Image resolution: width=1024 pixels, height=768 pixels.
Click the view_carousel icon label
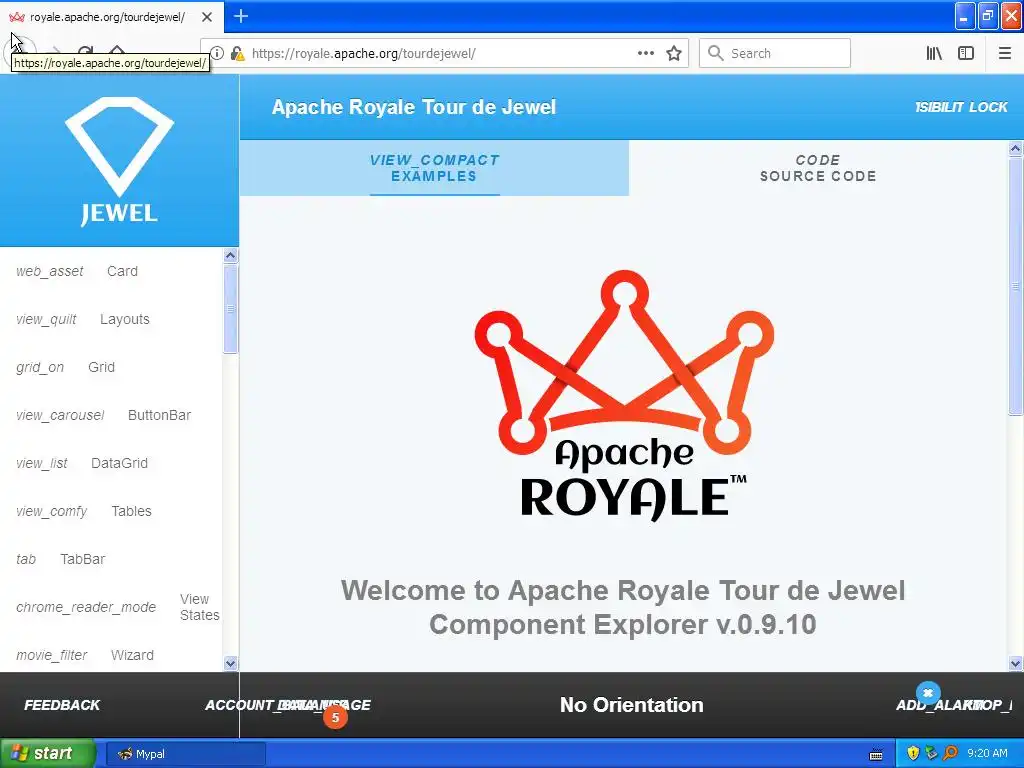pyautogui.click(x=60, y=415)
